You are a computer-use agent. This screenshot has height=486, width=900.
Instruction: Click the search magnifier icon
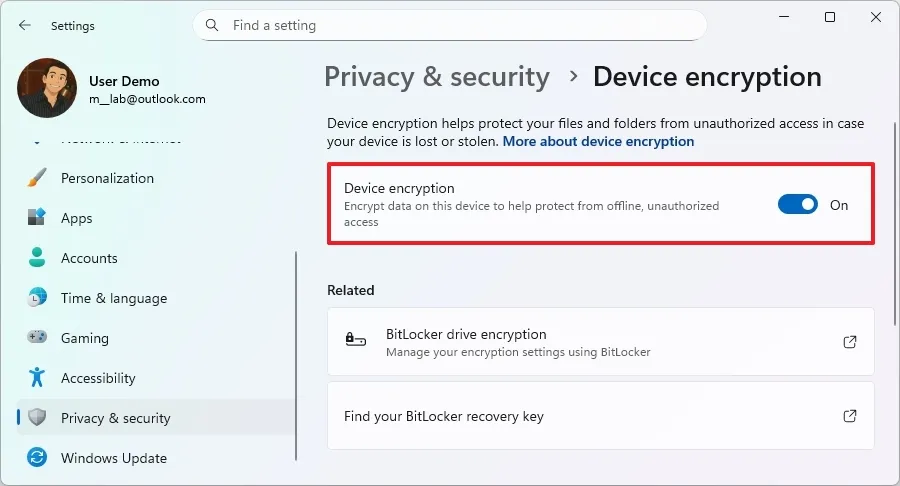[x=212, y=25]
